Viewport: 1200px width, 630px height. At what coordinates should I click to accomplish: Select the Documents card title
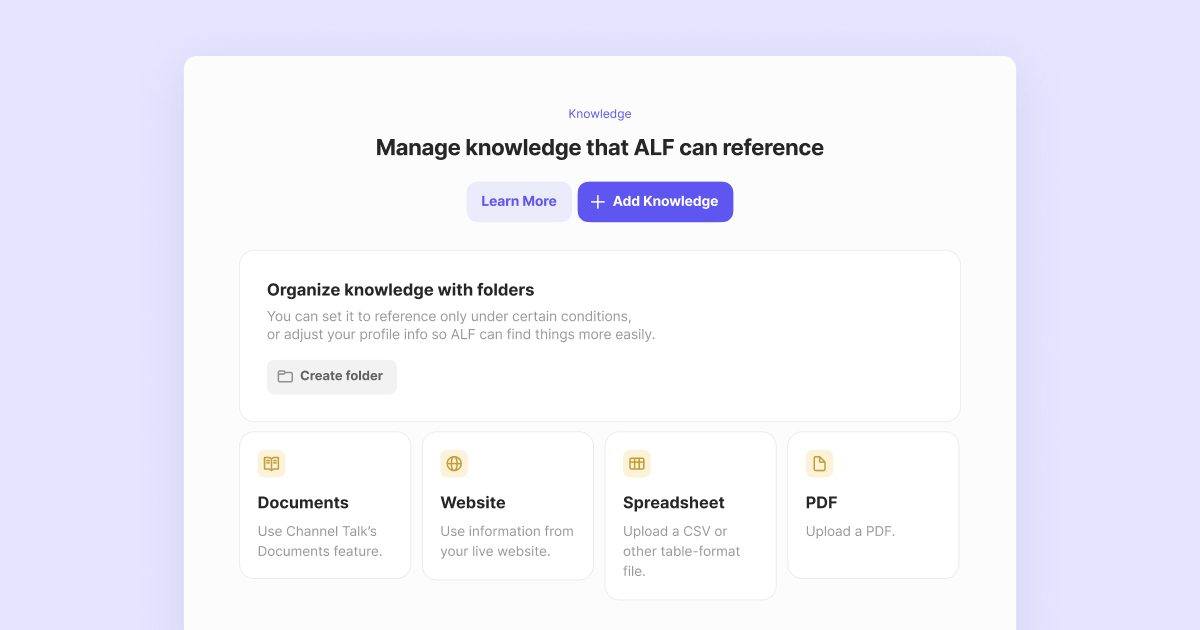[x=303, y=503]
